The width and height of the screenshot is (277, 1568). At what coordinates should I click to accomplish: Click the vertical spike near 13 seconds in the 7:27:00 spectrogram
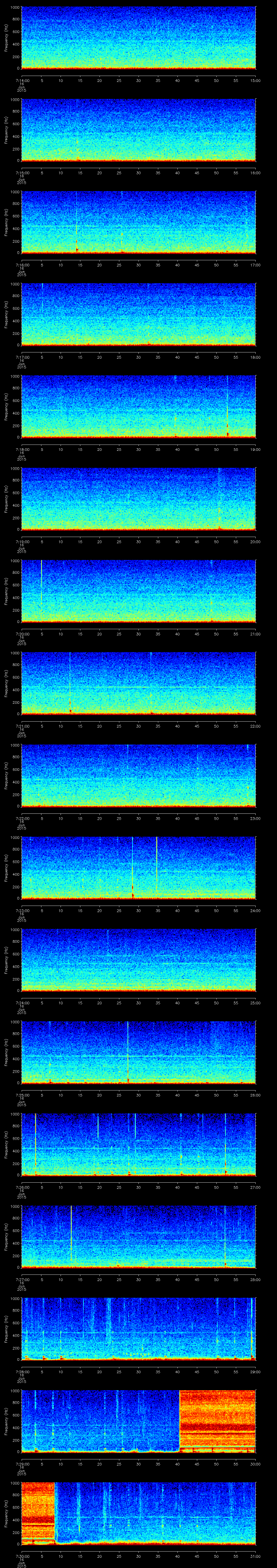pyautogui.click(x=71, y=1233)
